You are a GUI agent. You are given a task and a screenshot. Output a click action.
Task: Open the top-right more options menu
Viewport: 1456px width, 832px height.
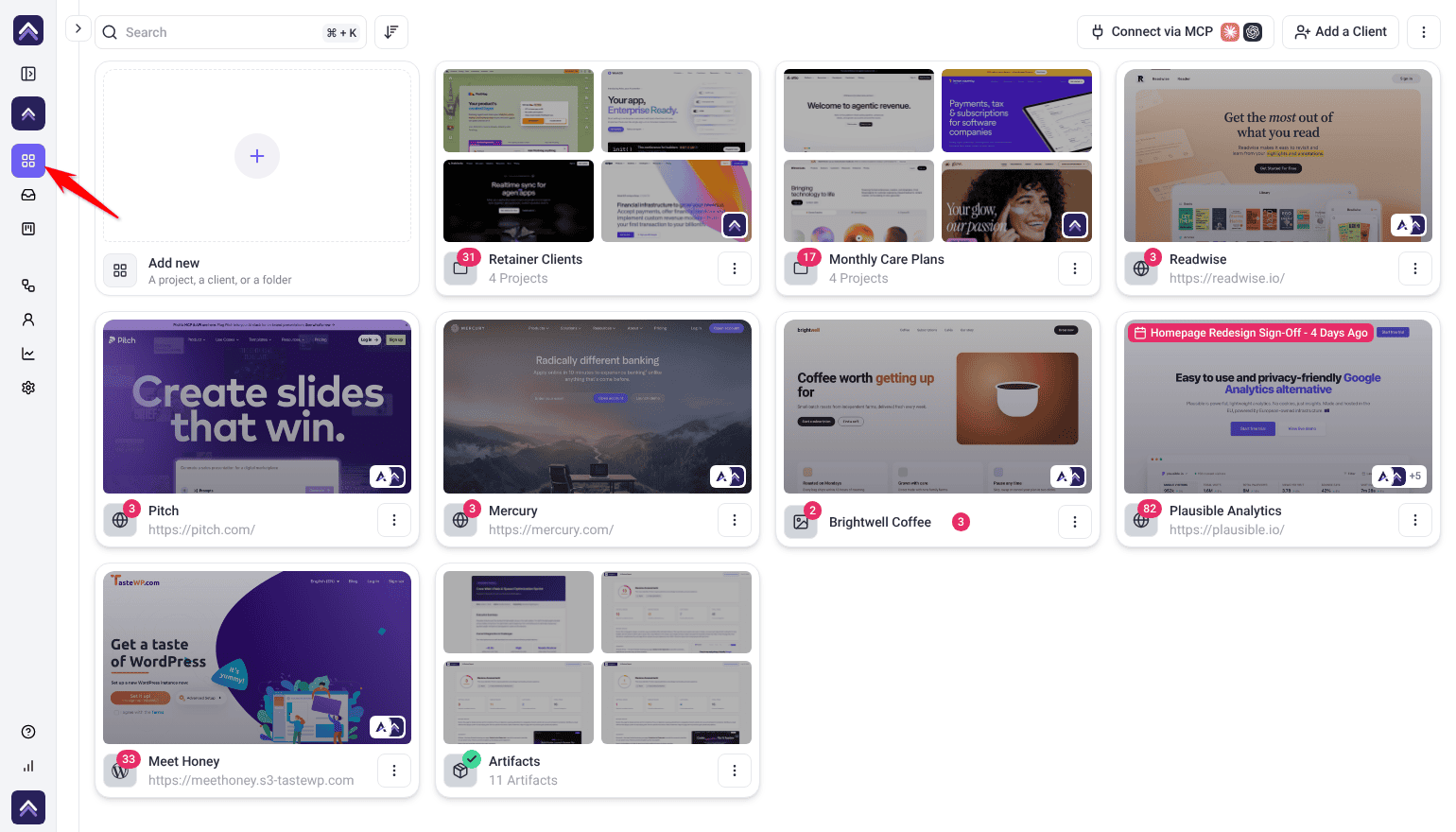pos(1424,32)
